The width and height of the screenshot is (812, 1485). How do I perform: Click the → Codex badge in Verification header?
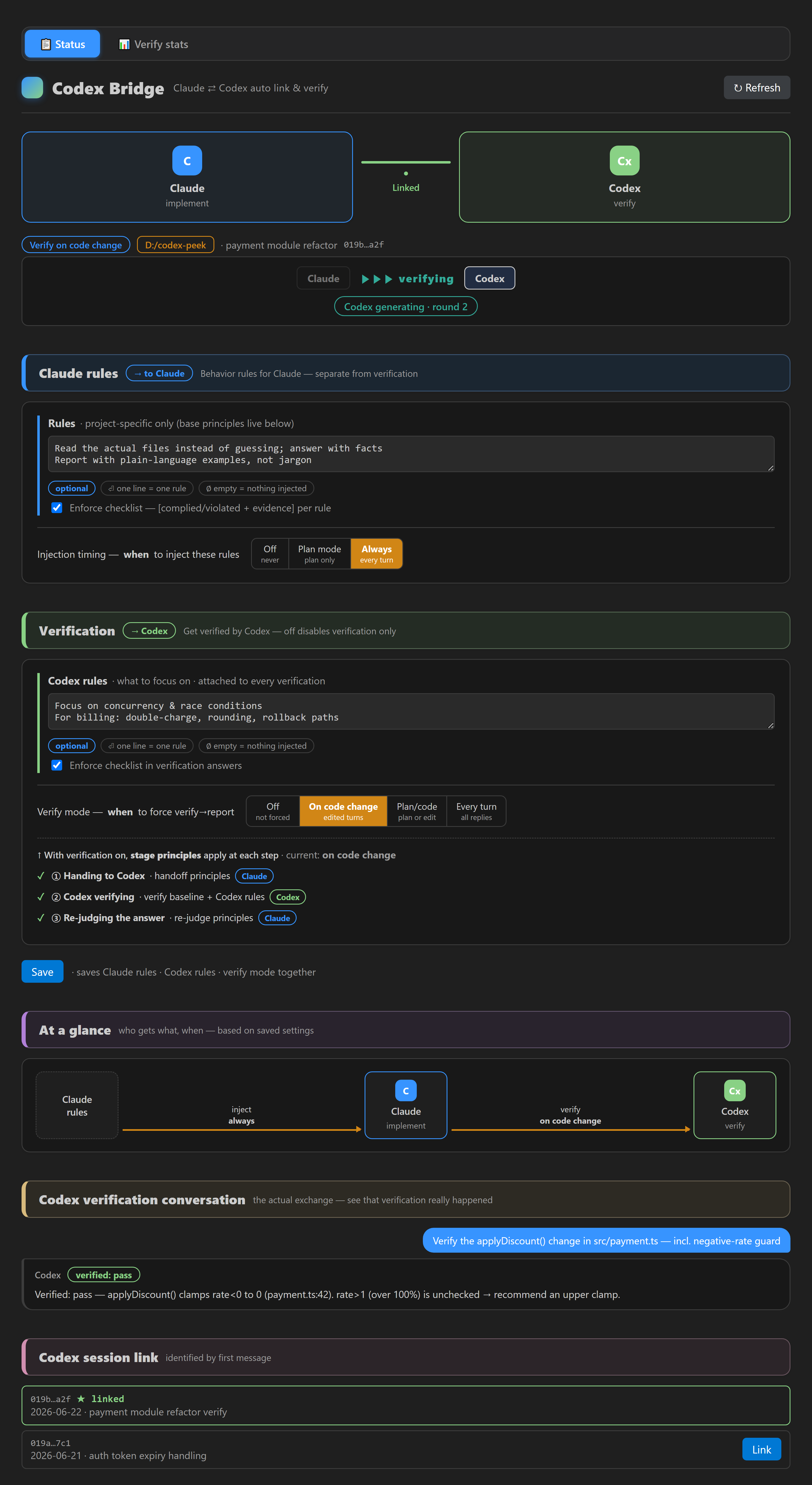pos(149,631)
